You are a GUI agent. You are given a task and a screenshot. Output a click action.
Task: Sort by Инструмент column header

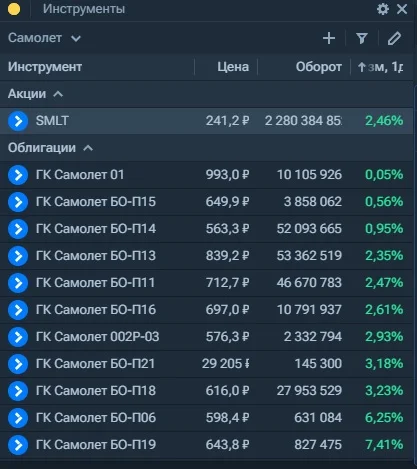click(x=45, y=67)
